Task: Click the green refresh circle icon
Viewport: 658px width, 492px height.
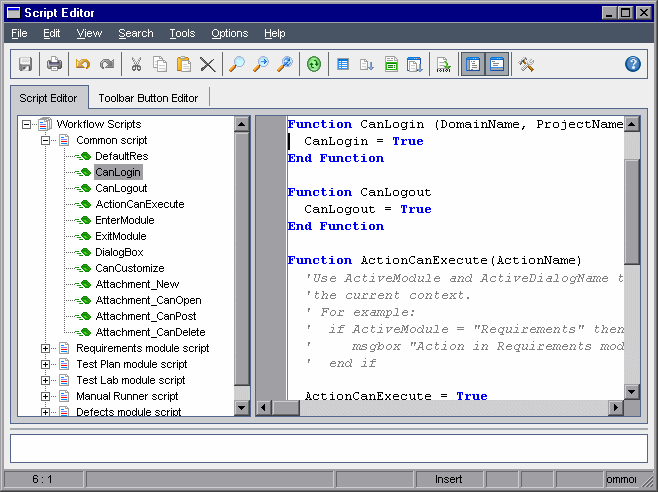Action: point(314,64)
